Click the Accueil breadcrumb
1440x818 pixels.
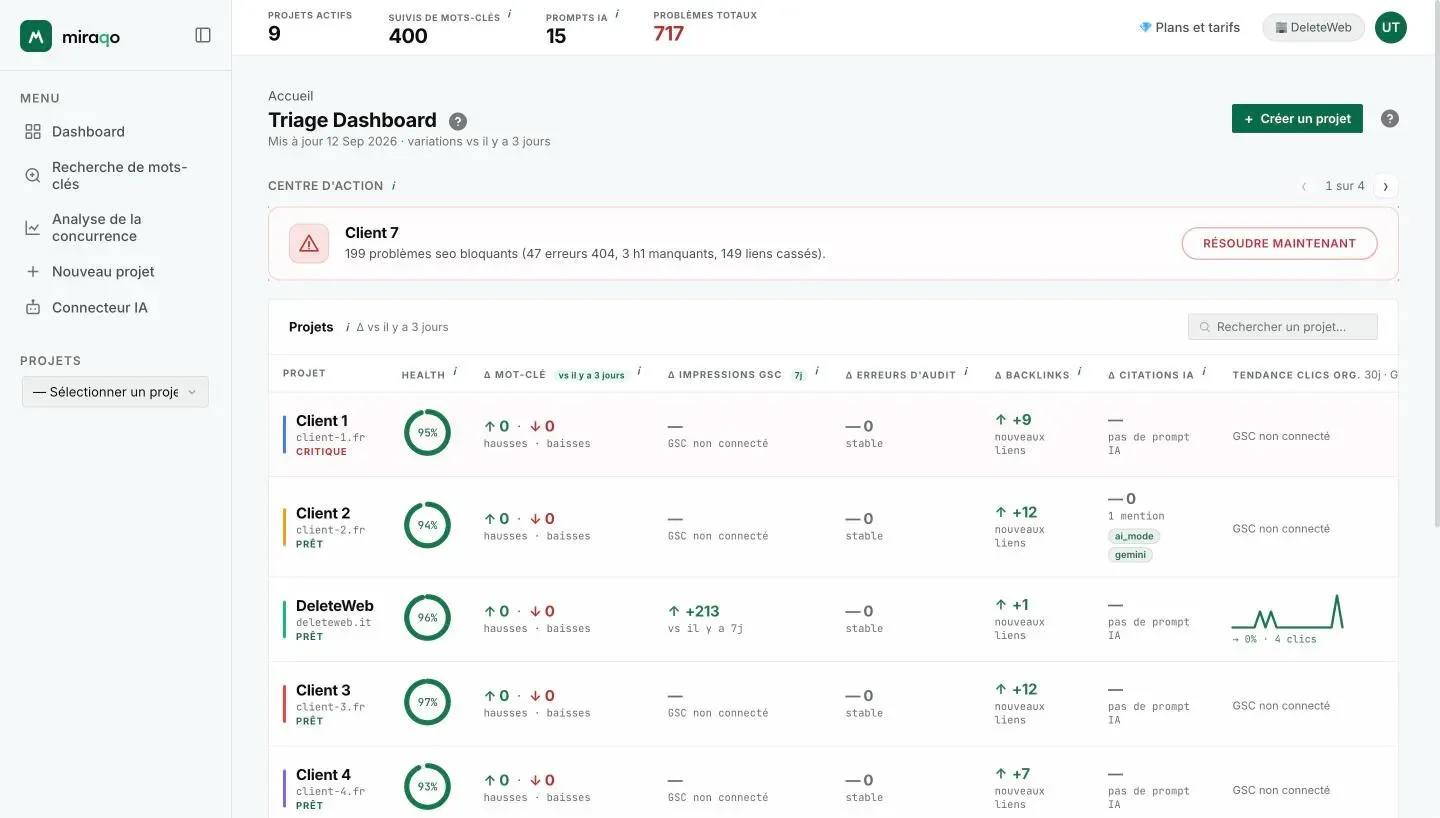[x=291, y=96]
